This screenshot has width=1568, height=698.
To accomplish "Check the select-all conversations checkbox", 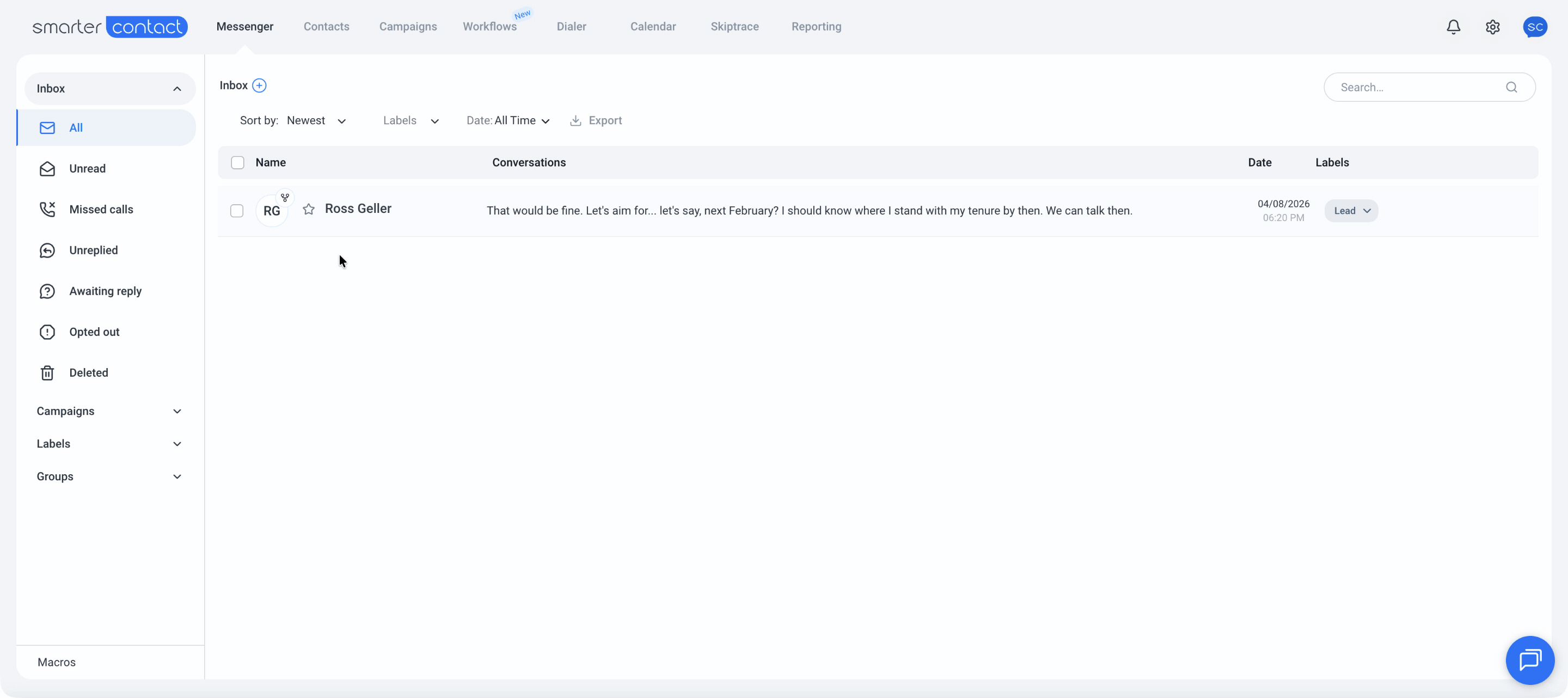I will point(237,162).
